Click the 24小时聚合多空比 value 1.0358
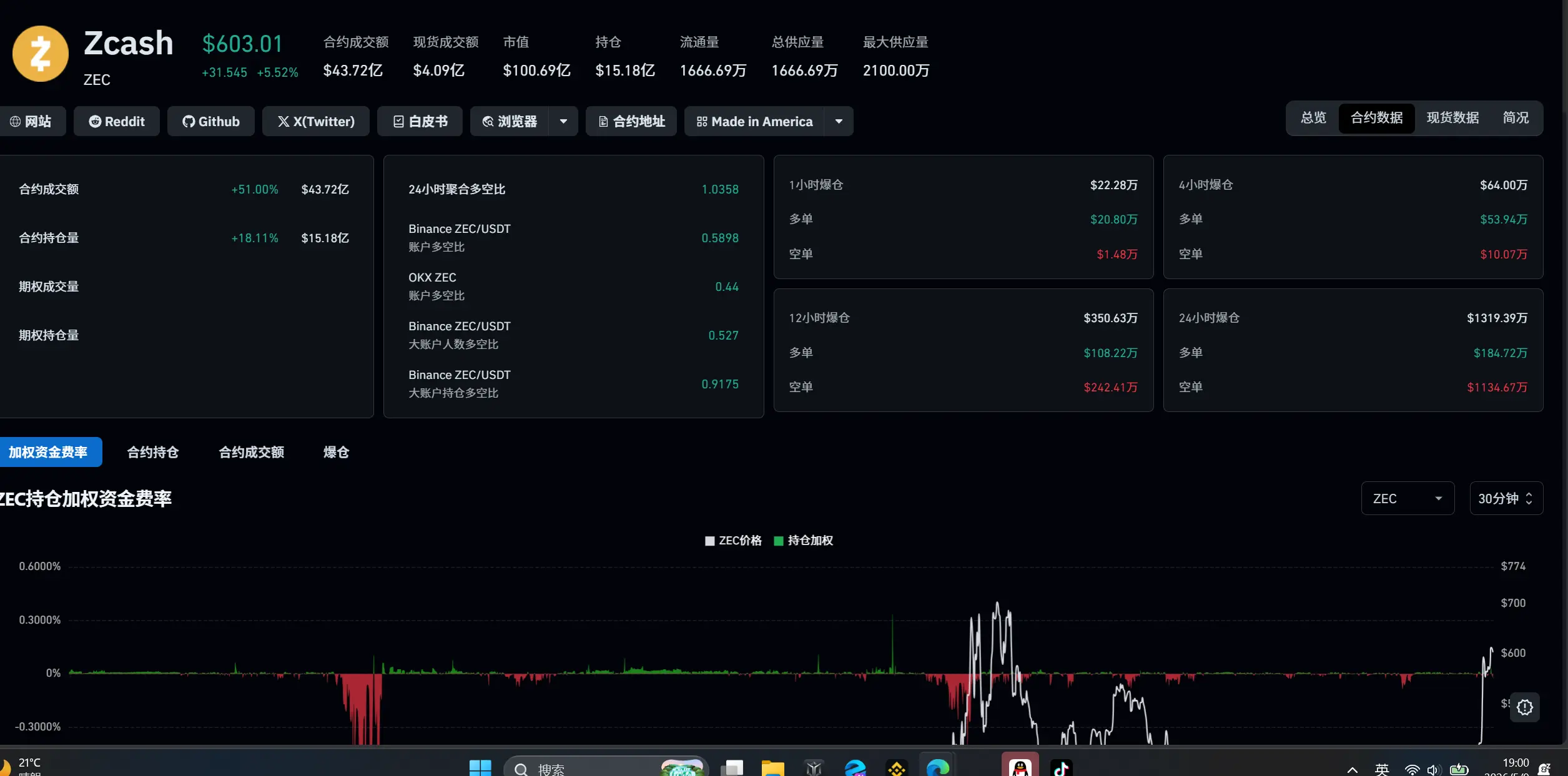 (720, 189)
